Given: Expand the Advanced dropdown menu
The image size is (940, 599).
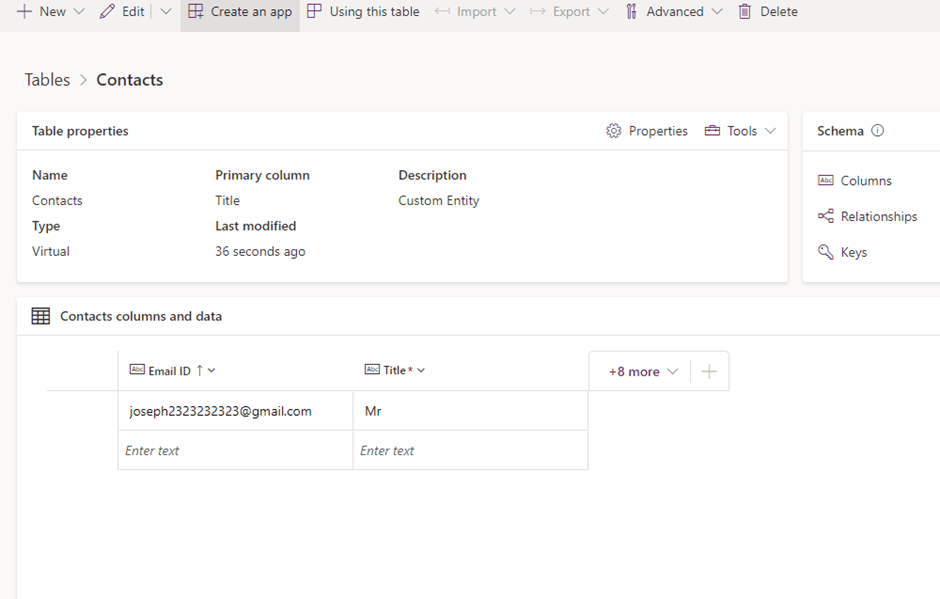Looking at the screenshot, I should [673, 12].
